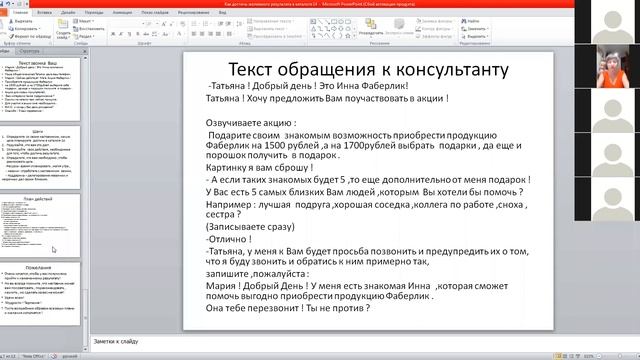Expand the shapes gallery list

[354, 36]
